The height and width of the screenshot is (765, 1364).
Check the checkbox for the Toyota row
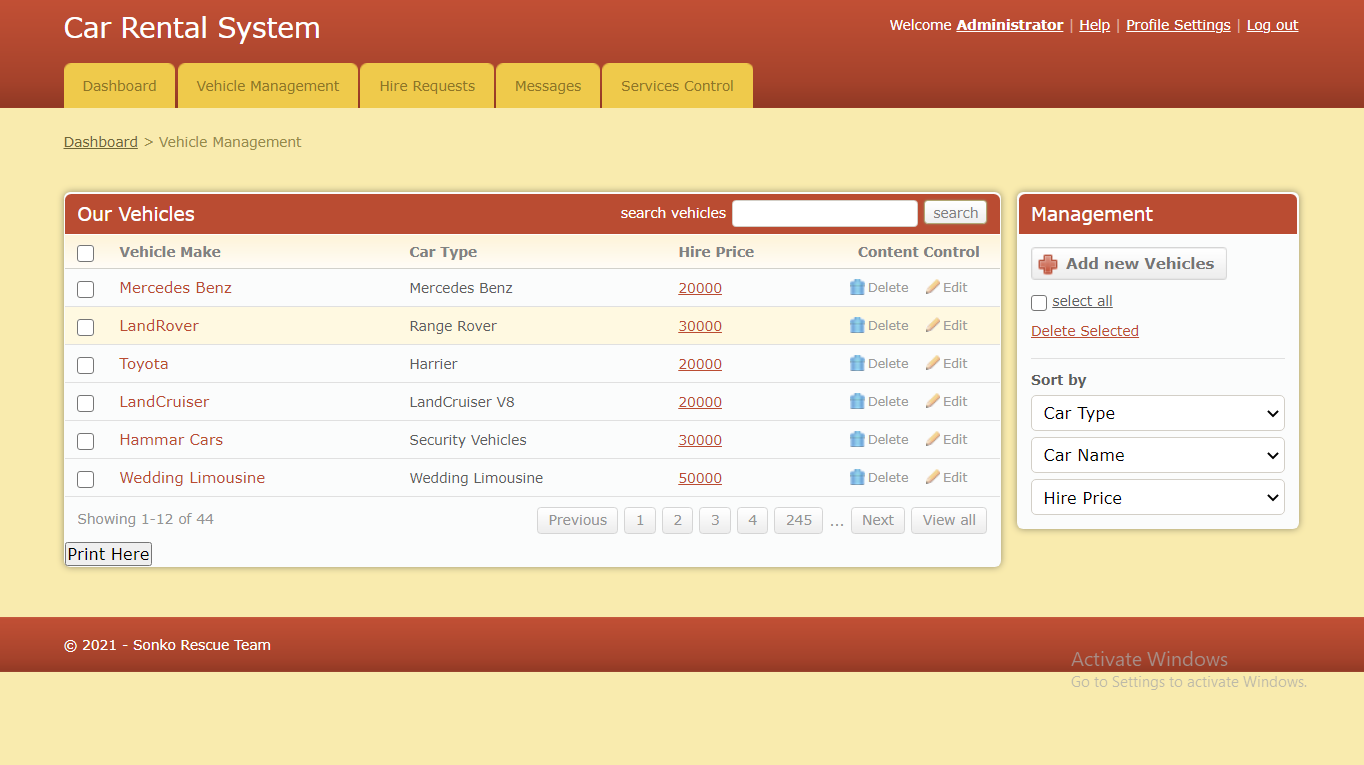85,365
